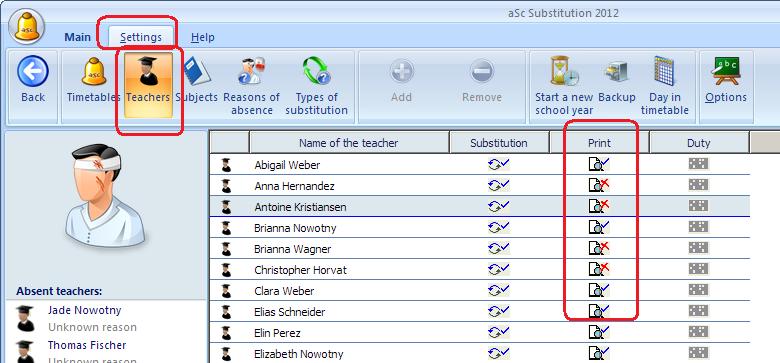Image resolution: width=780 pixels, height=363 pixels.
Task: Click the Add plus button
Action: click(401, 80)
